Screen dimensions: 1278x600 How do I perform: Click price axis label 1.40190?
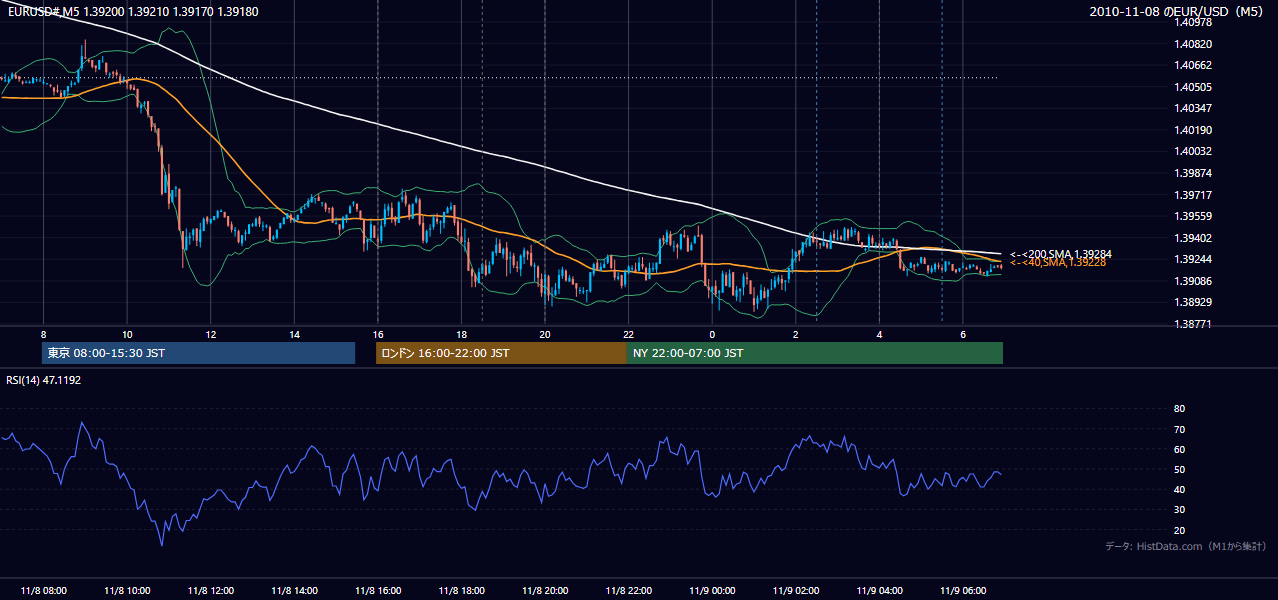[x=1194, y=130]
